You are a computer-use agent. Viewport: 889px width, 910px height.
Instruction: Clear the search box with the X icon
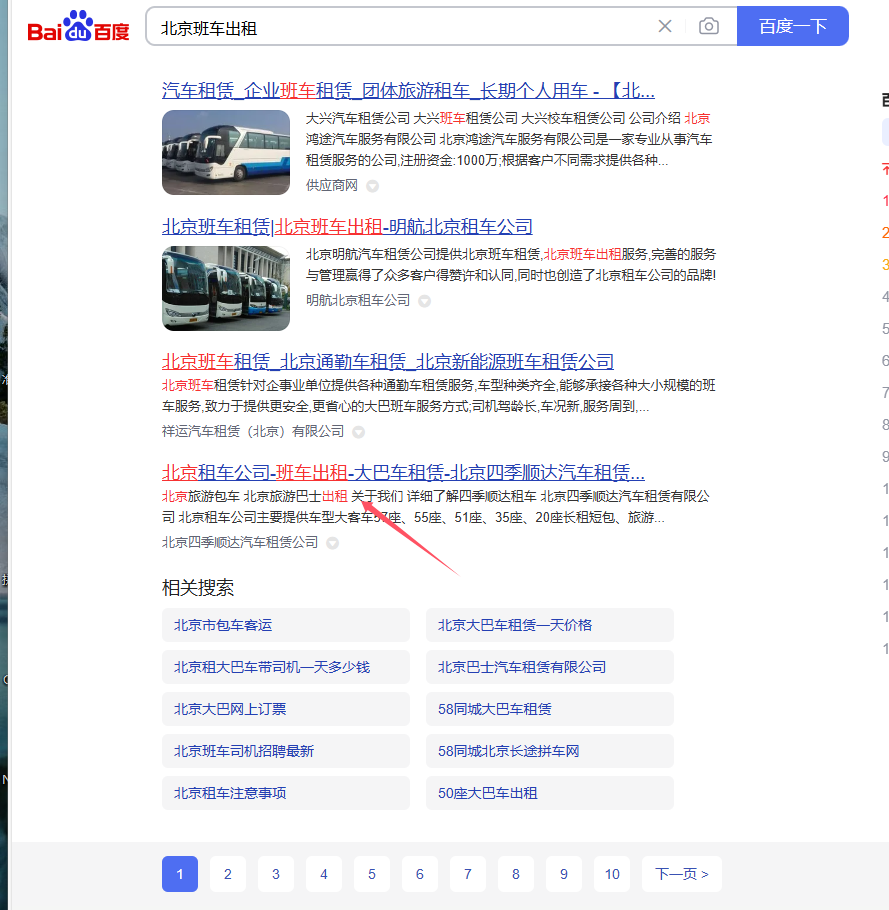pos(665,26)
